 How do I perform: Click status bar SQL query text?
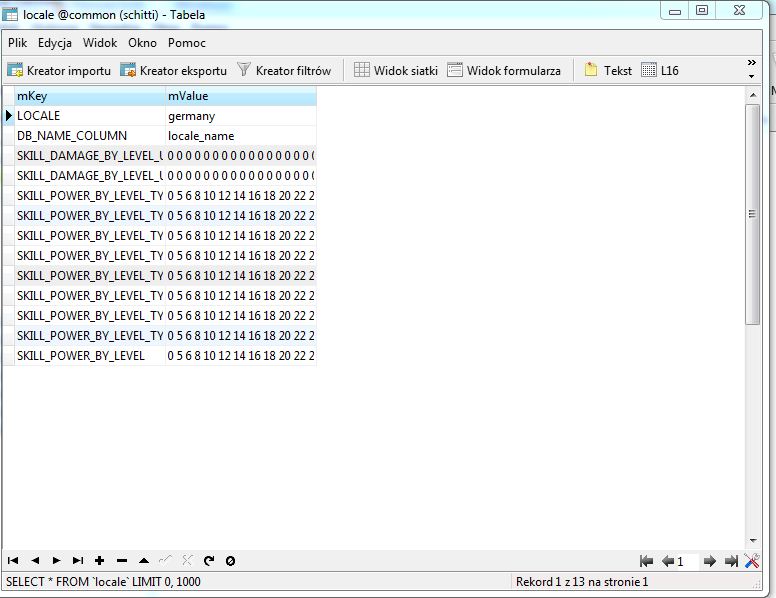coord(103,581)
